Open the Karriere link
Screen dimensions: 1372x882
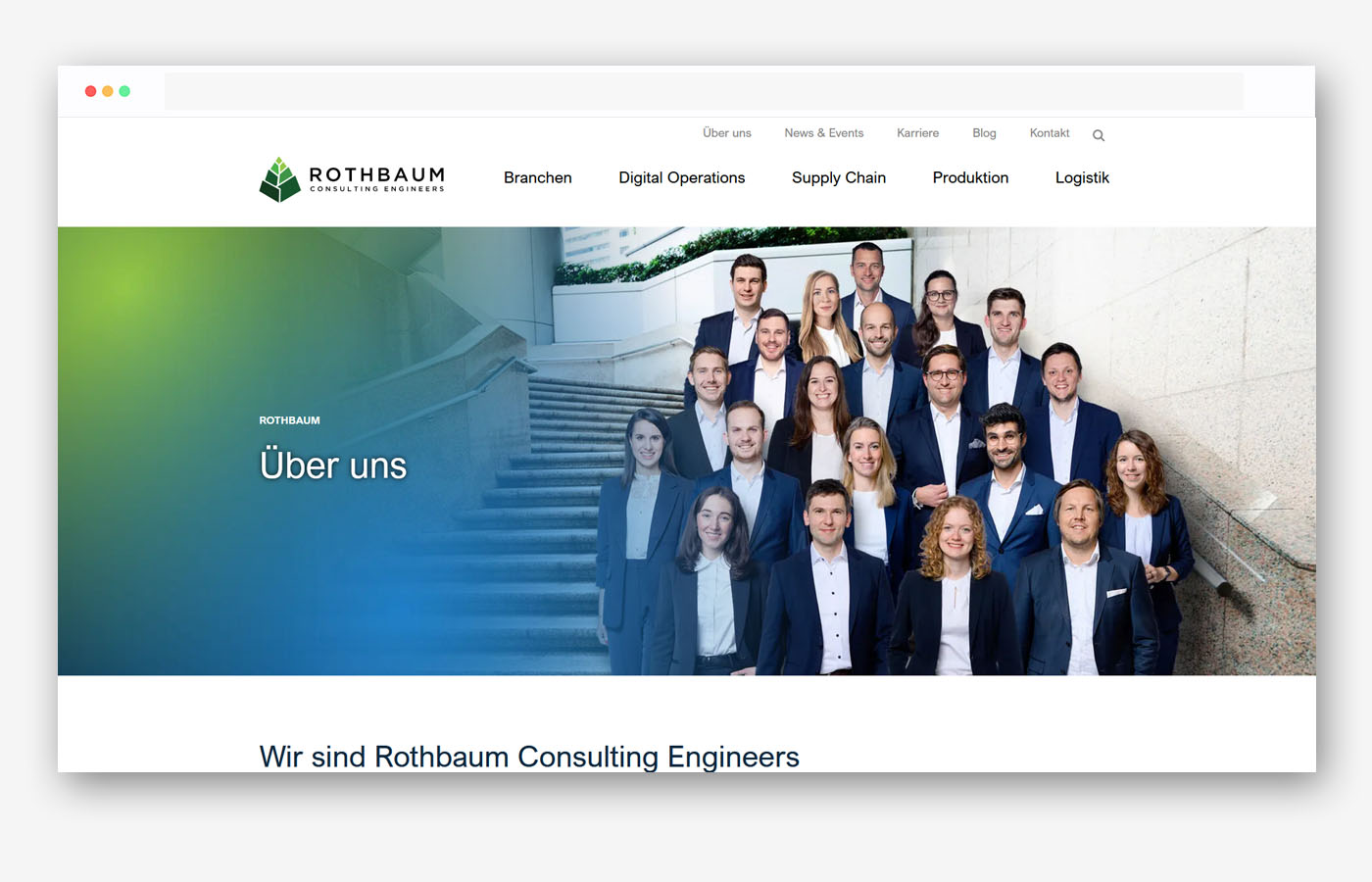click(917, 133)
